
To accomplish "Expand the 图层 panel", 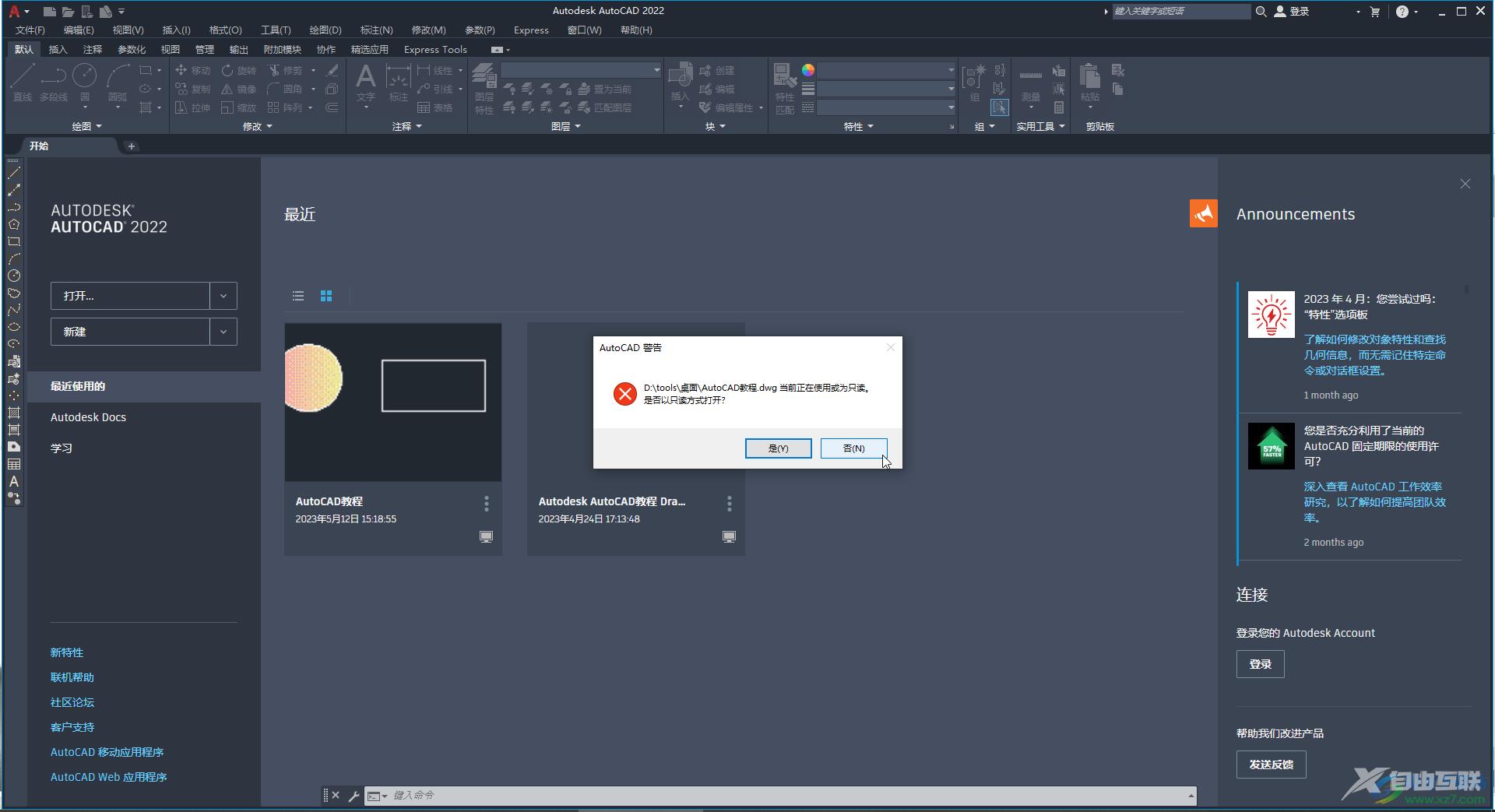I will click(566, 126).
